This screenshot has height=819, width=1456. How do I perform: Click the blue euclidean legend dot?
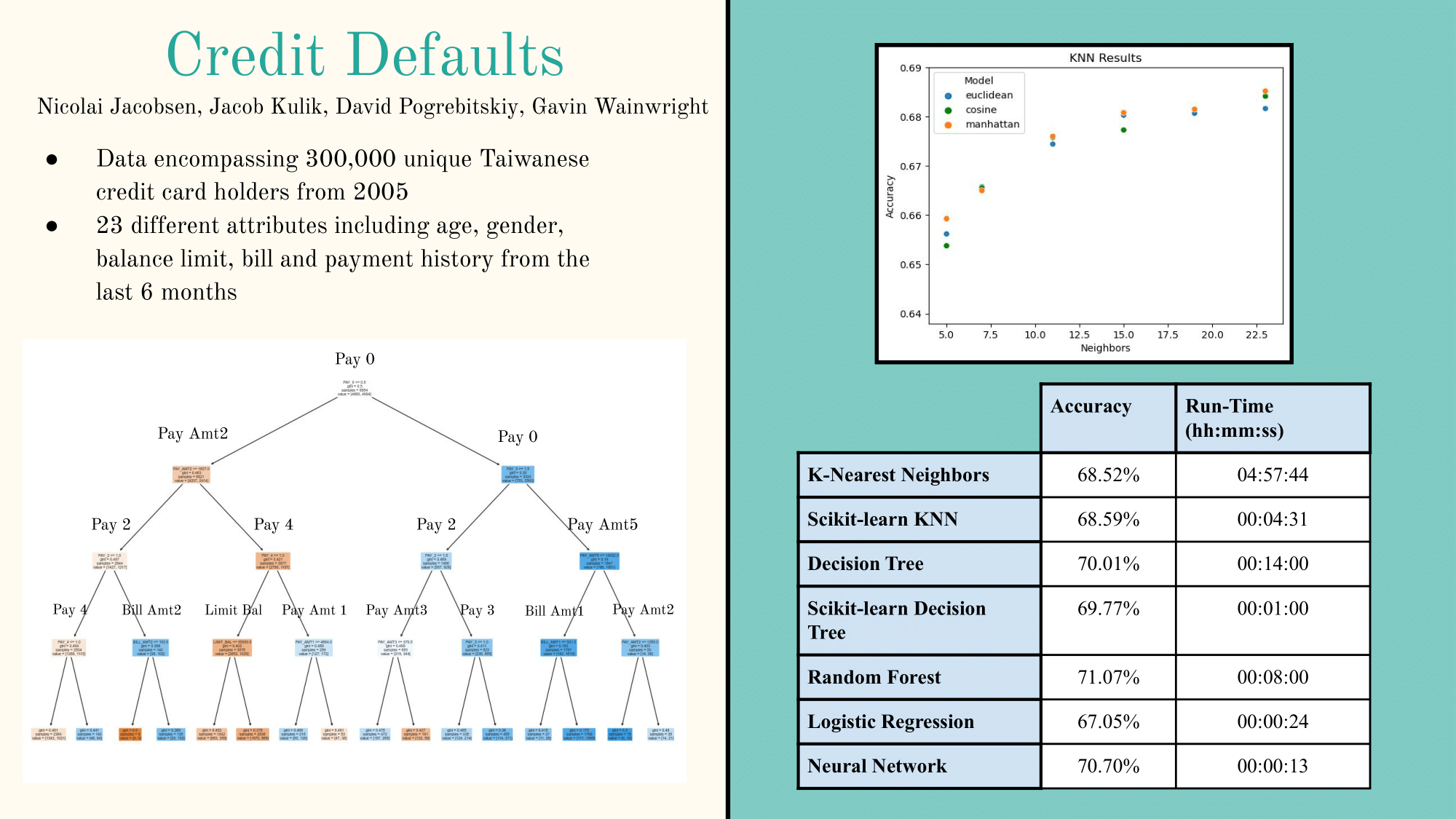pyautogui.click(x=948, y=95)
